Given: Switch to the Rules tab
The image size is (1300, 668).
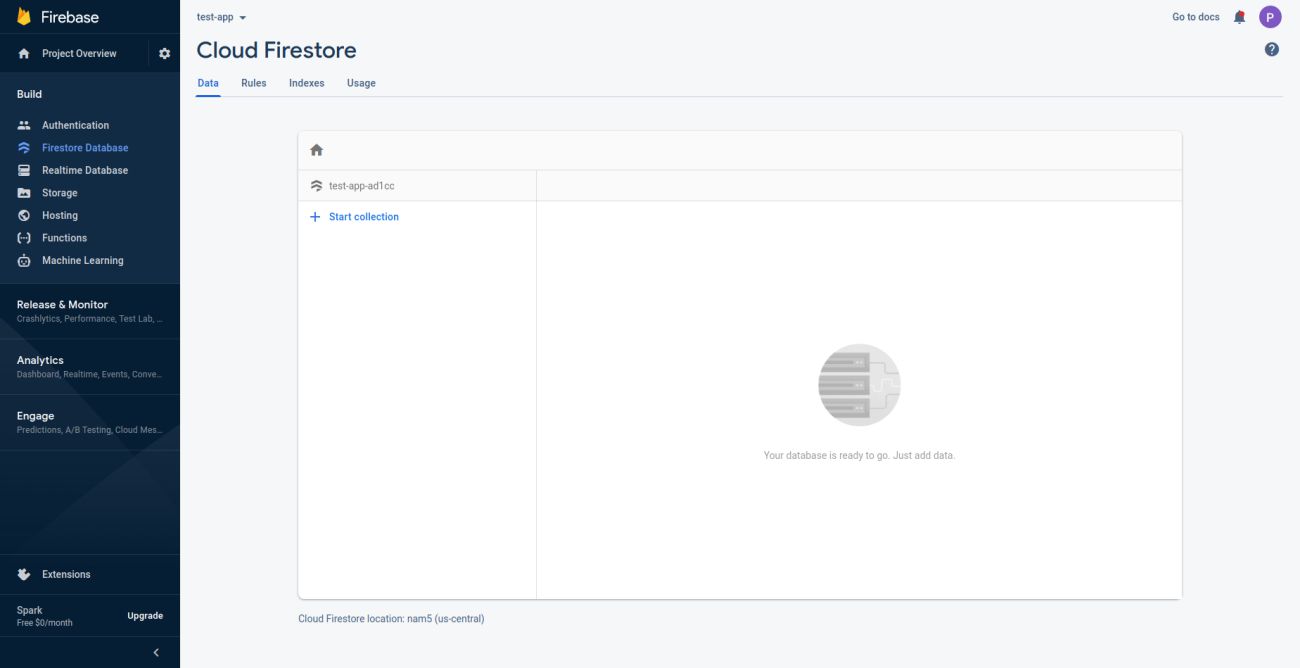Looking at the screenshot, I should [253, 82].
